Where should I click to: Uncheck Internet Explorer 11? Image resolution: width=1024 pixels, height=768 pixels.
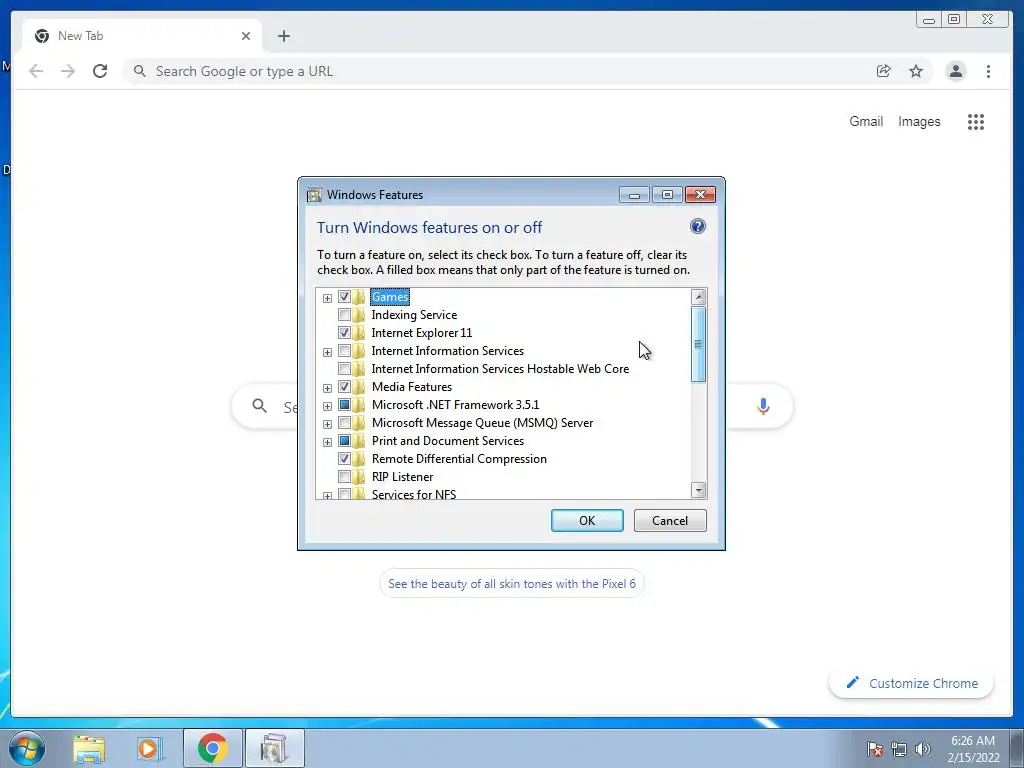coord(344,333)
